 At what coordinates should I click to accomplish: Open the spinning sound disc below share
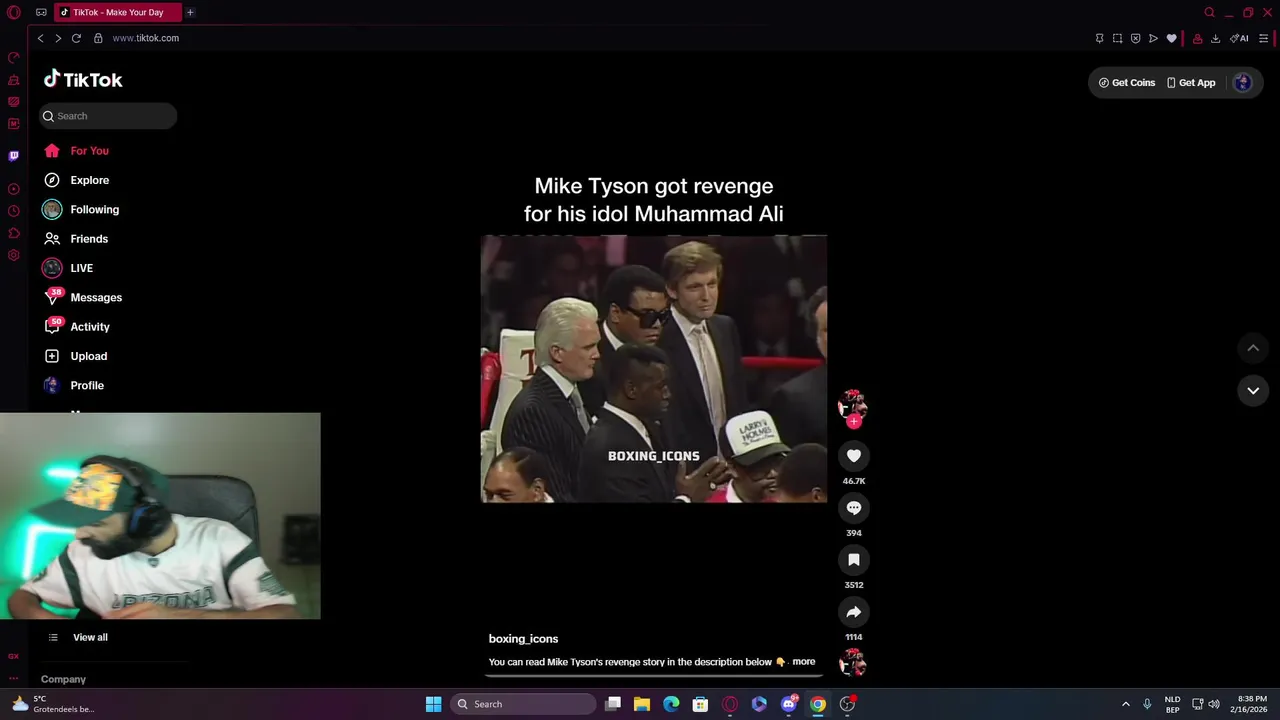tap(853, 662)
